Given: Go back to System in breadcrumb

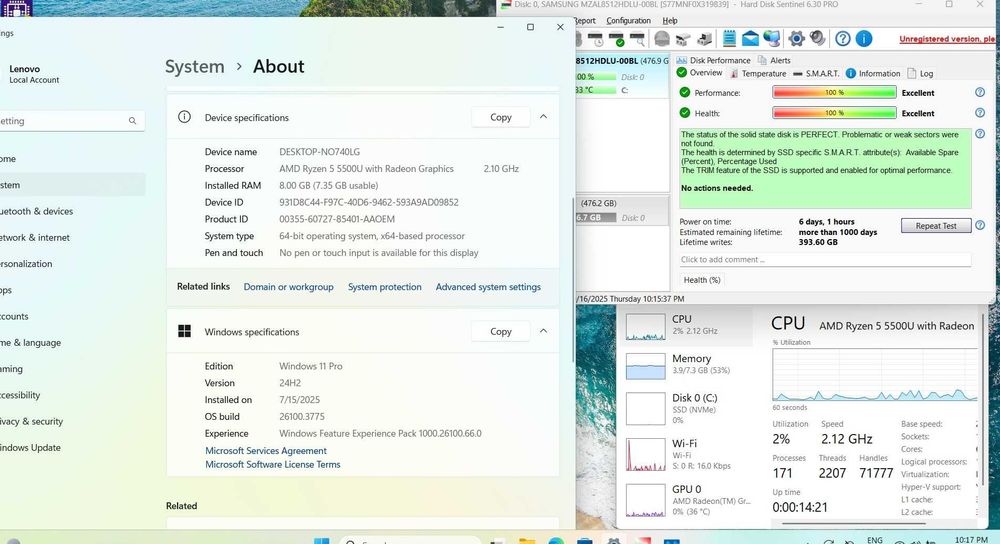Looking at the screenshot, I should click(195, 66).
